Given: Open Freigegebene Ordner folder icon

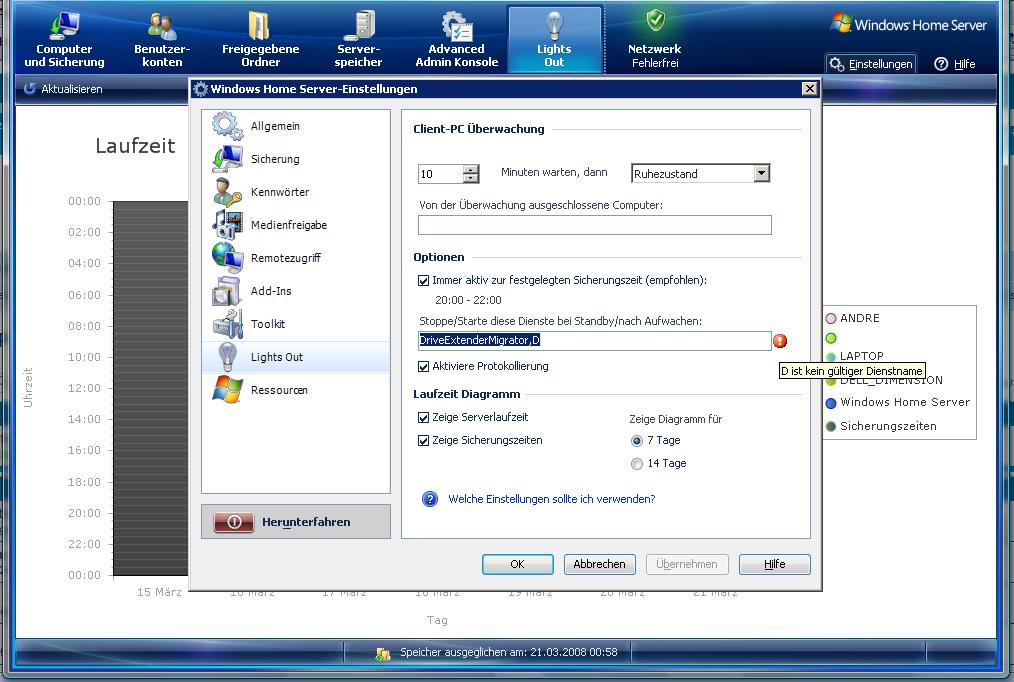Looking at the screenshot, I should pyautogui.click(x=259, y=27).
